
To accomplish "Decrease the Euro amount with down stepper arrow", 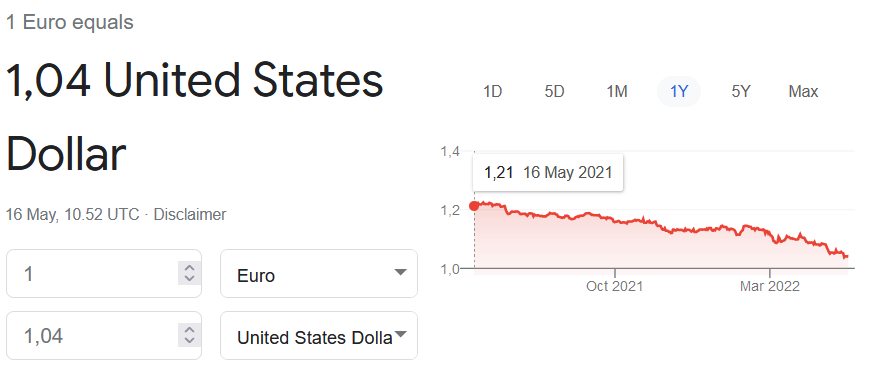I will (190, 278).
